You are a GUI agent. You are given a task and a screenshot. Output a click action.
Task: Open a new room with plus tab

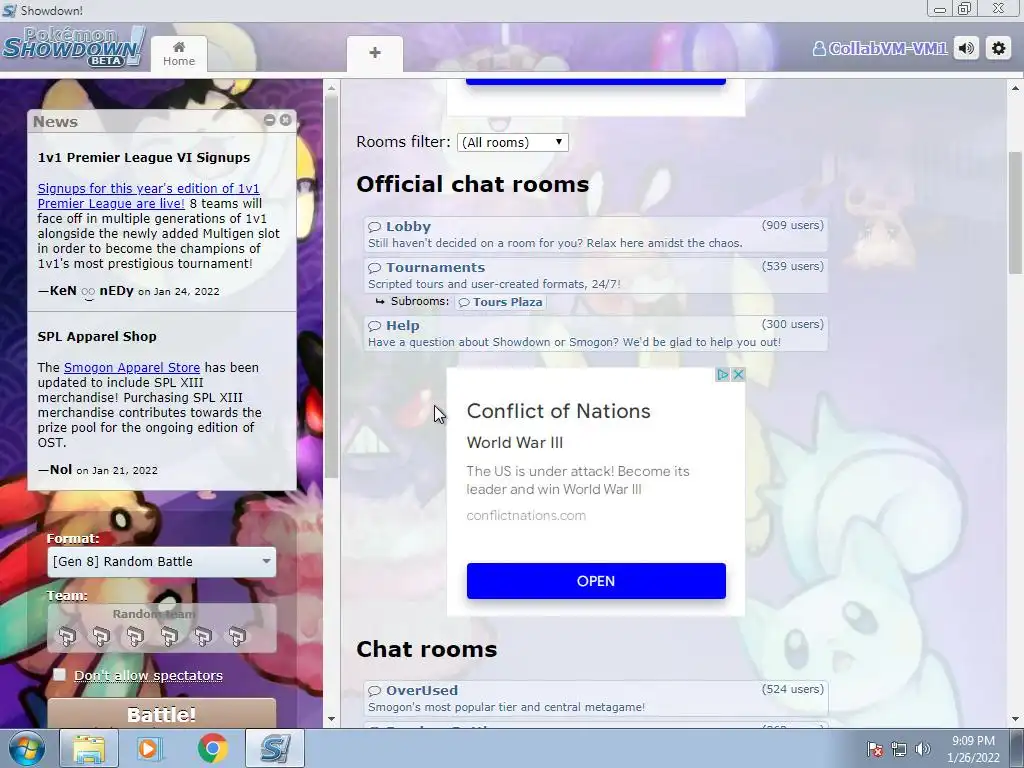[375, 54]
